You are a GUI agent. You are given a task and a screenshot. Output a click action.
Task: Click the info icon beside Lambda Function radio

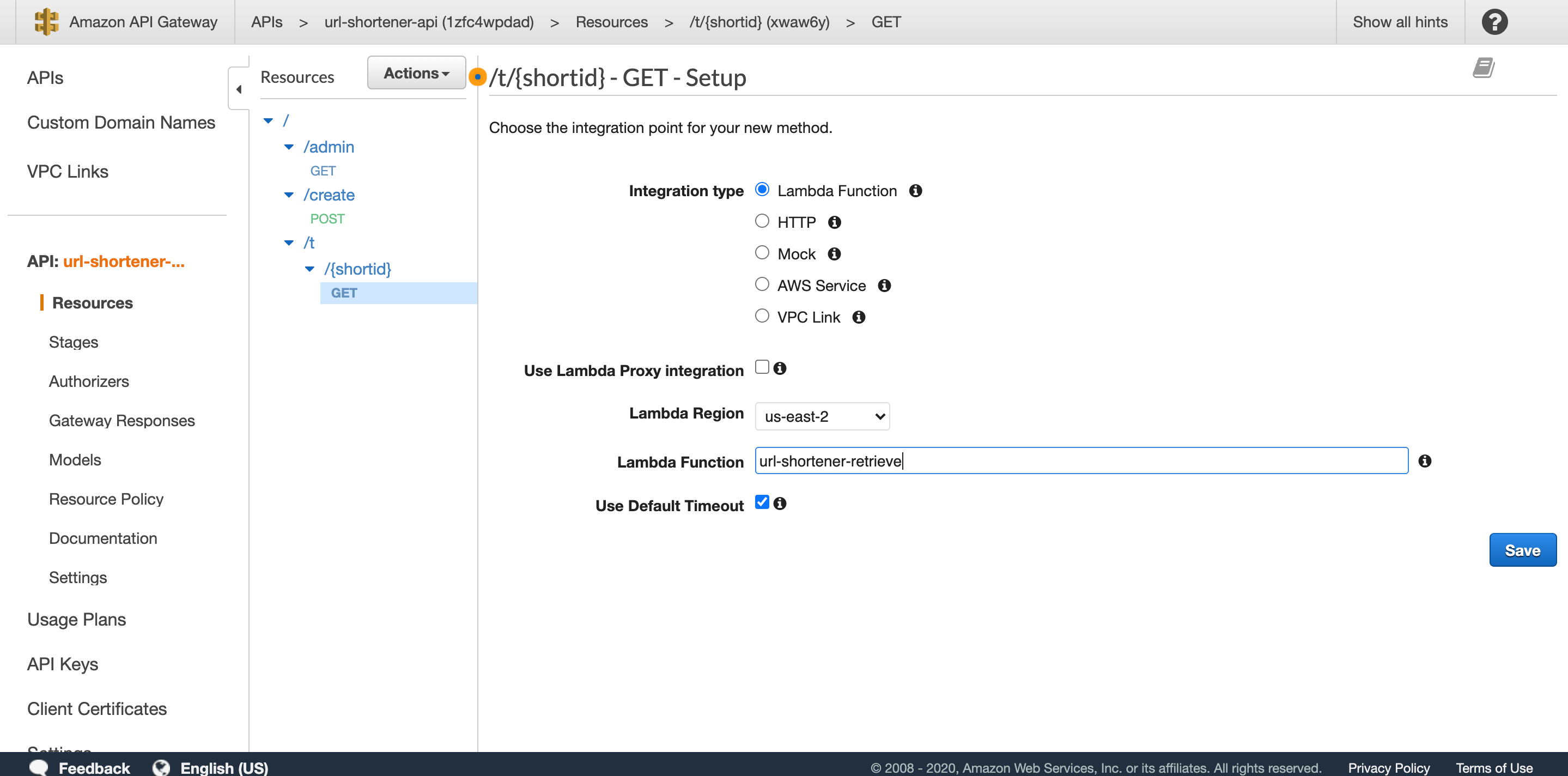pos(915,191)
